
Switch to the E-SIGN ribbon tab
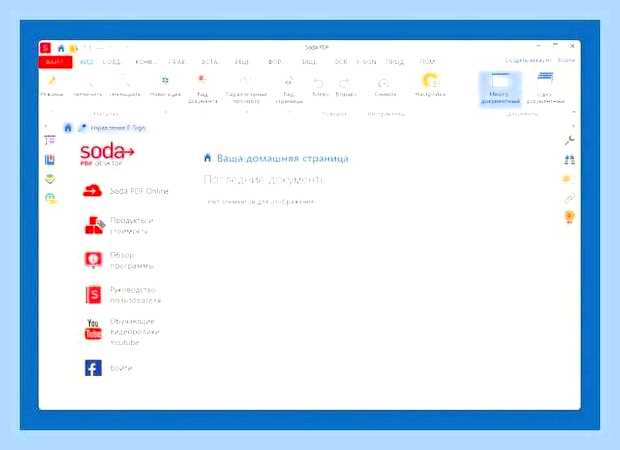pyautogui.click(x=366, y=61)
